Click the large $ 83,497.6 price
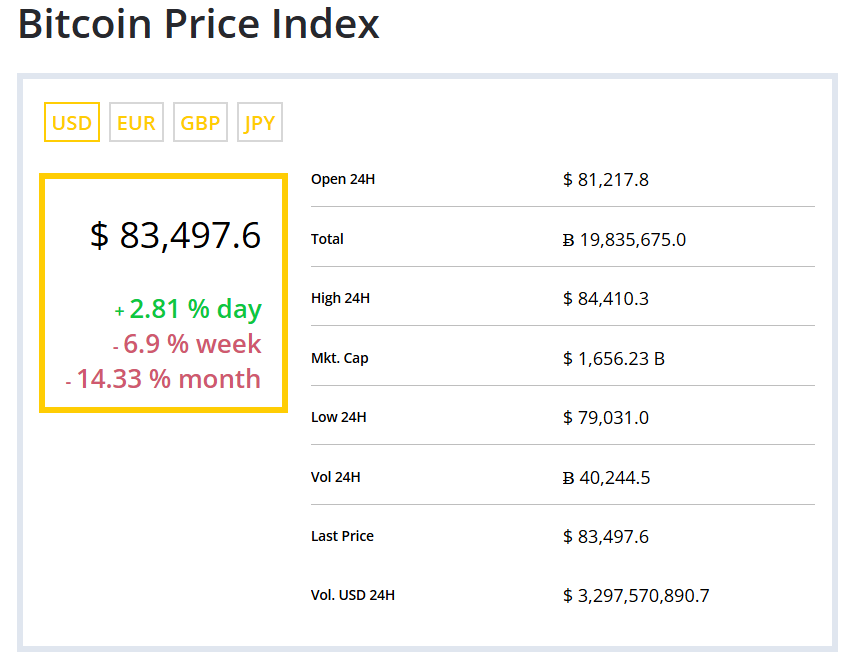Viewport: 849px width, 660px height. tap(175, 236)
